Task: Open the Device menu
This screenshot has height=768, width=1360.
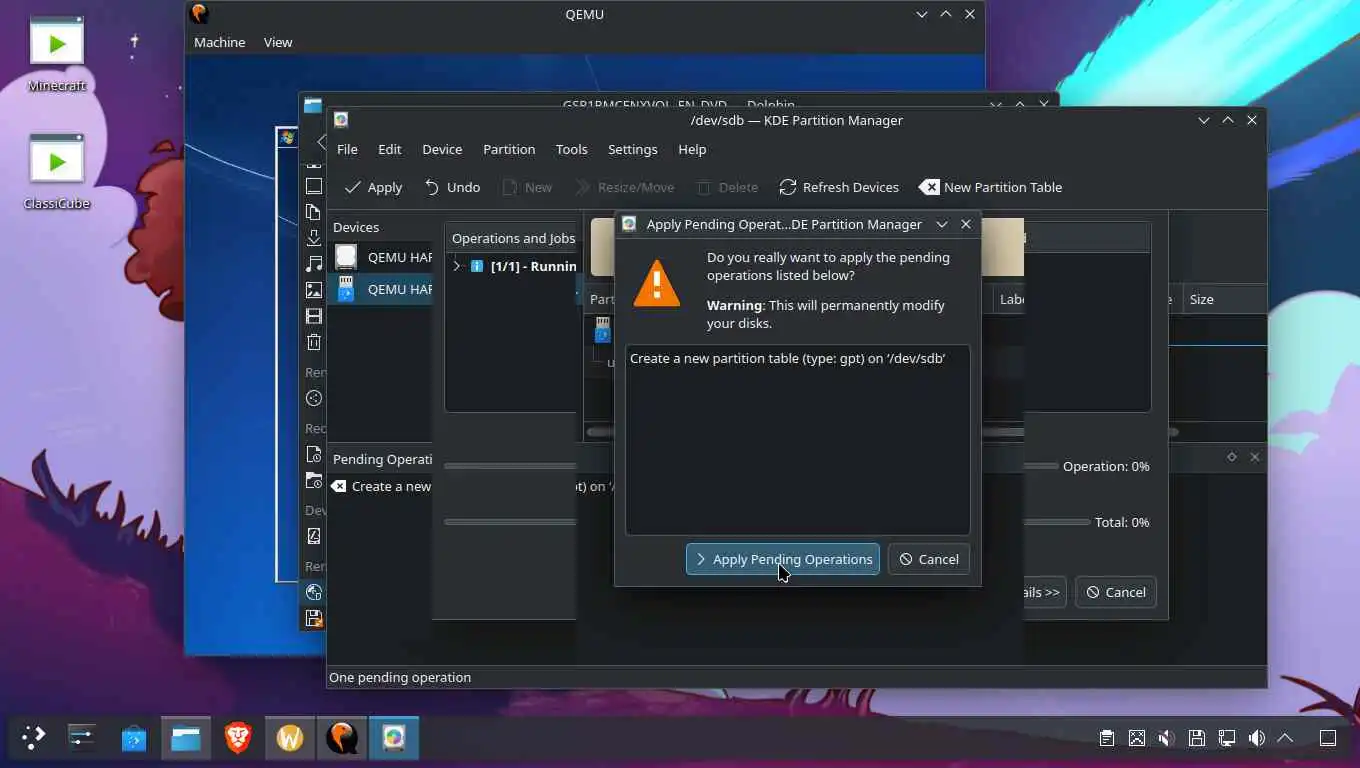Action: [442, 149]
